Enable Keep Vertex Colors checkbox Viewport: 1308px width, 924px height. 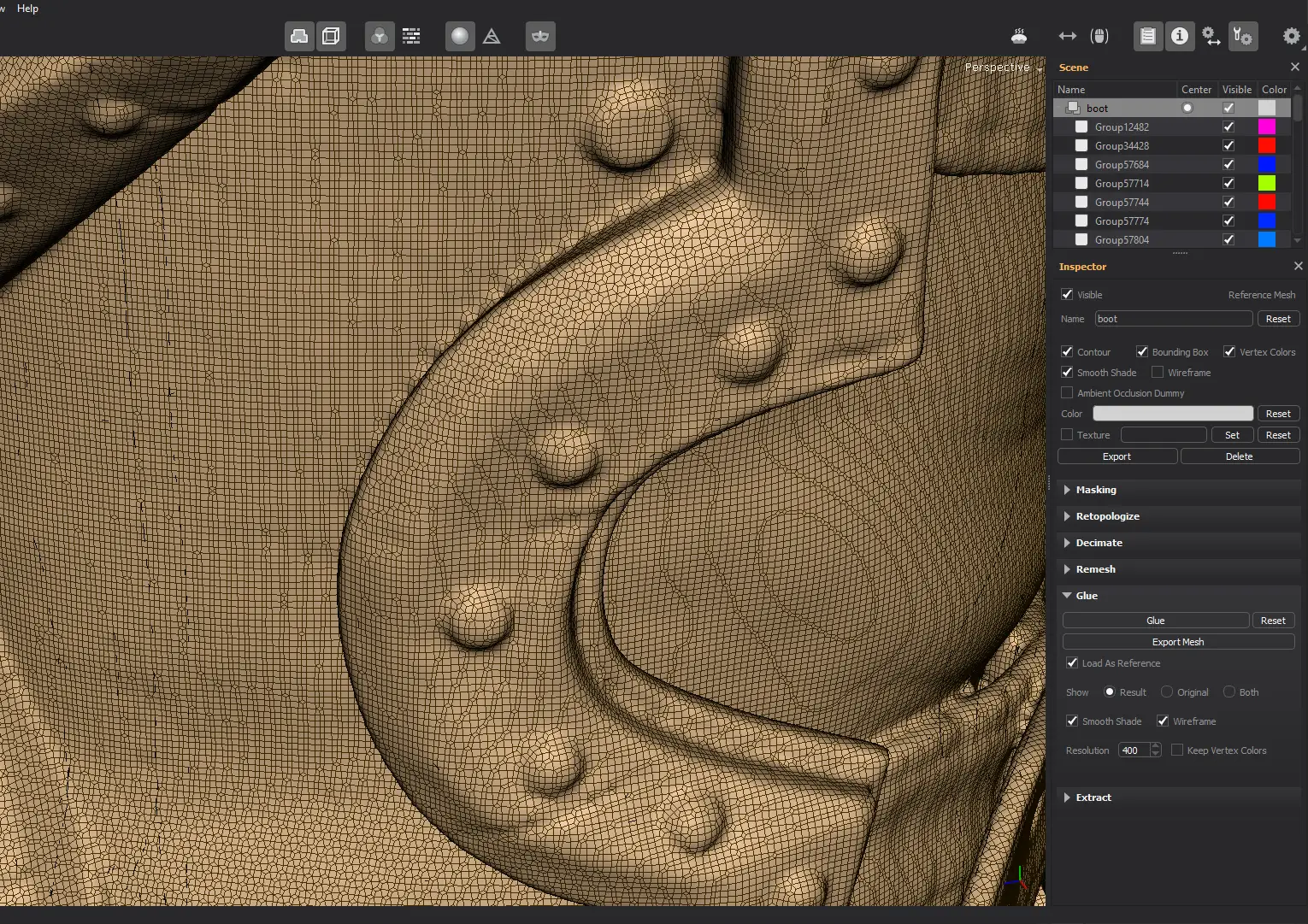[1177, 750]
